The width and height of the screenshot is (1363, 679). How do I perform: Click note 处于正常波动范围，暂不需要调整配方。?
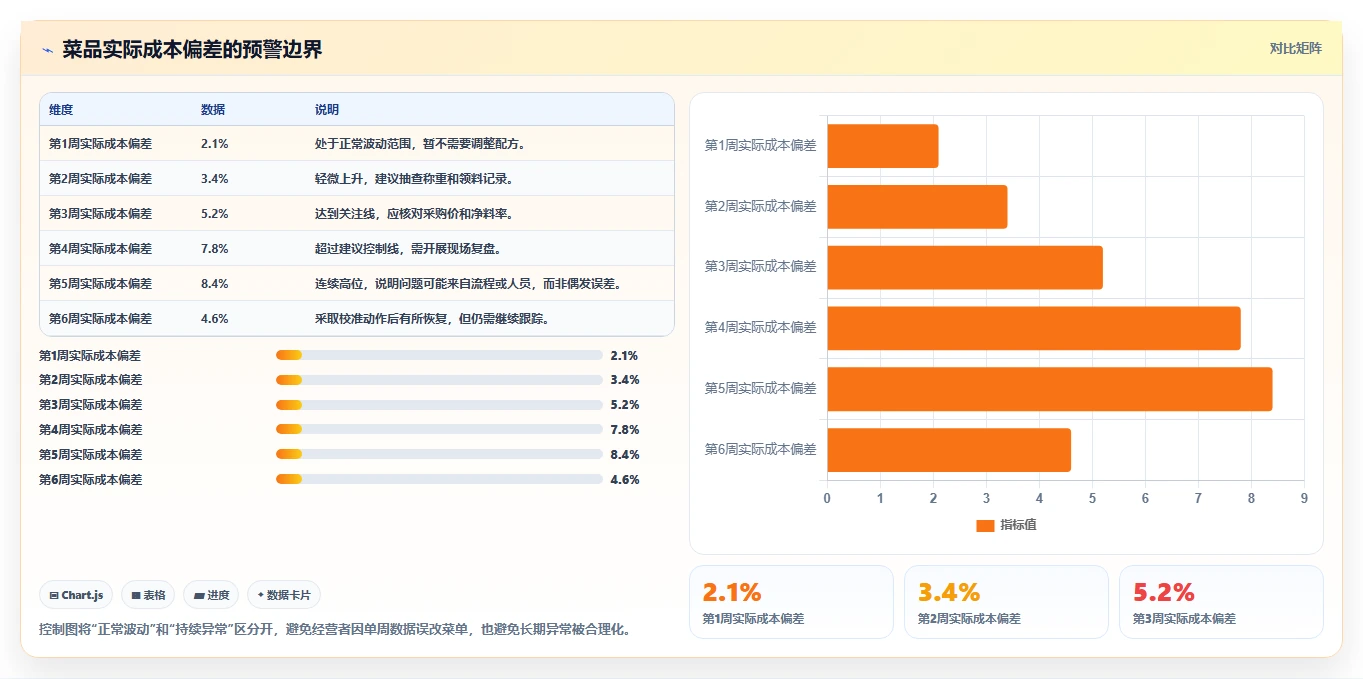point(421,144)
